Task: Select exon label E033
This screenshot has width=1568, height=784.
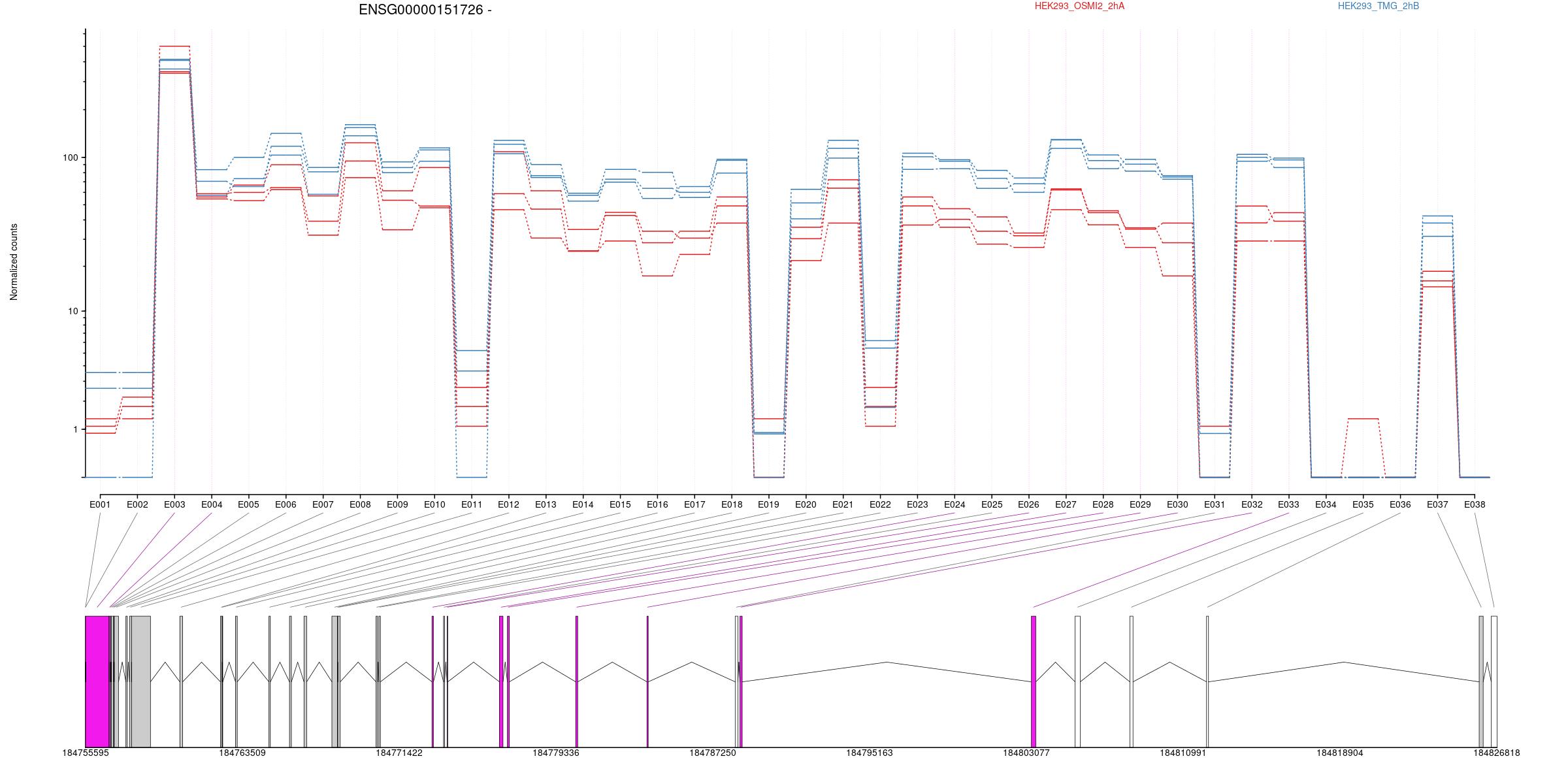Action: pyautogui.click(x=1288, y=504)
